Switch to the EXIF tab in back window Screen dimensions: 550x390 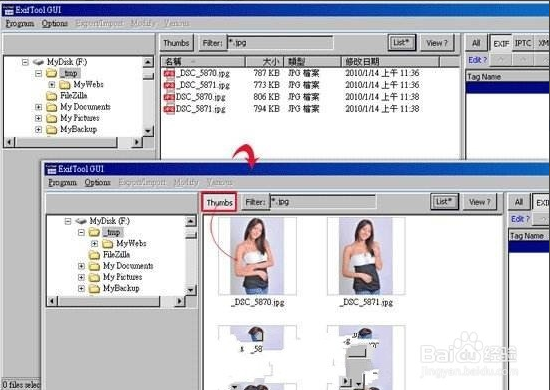(x=501, y=43)
